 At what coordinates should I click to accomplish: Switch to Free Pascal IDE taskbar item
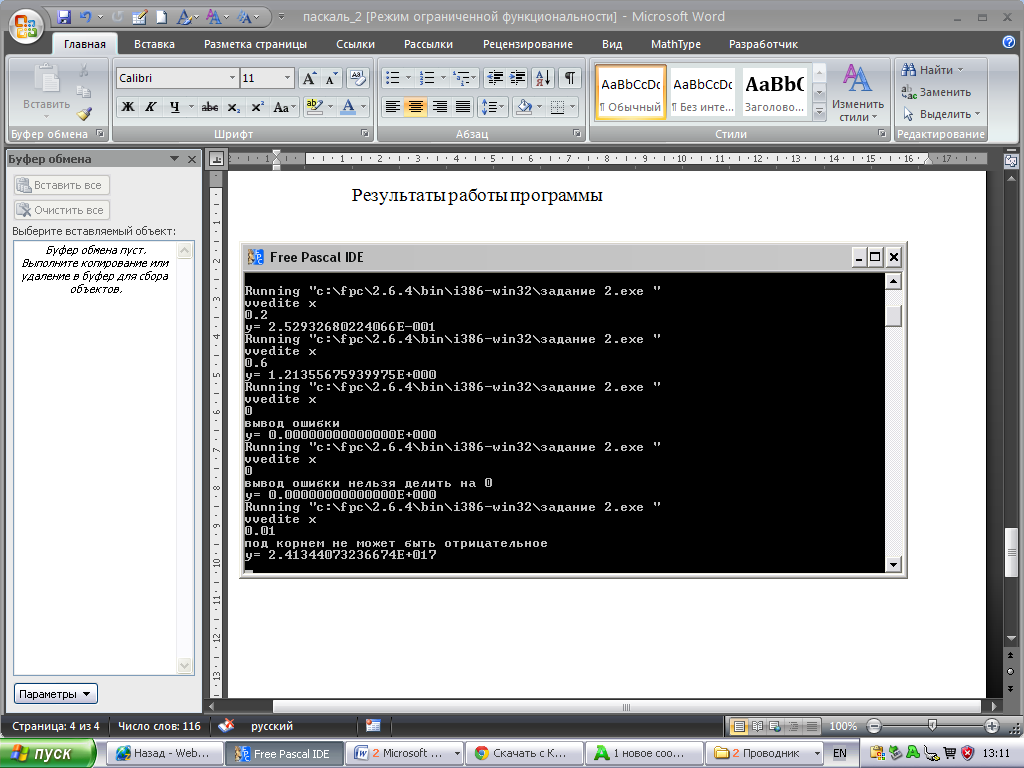click(x=285, y=754)
